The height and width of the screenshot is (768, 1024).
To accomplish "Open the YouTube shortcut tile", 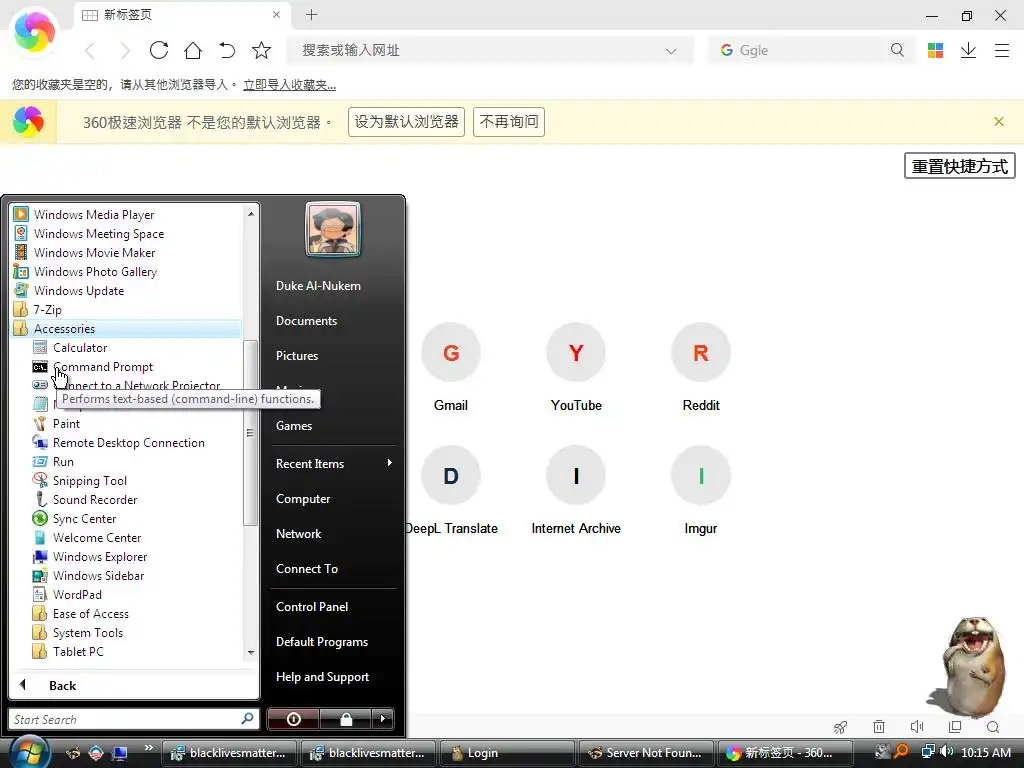I will click(576, 367).
